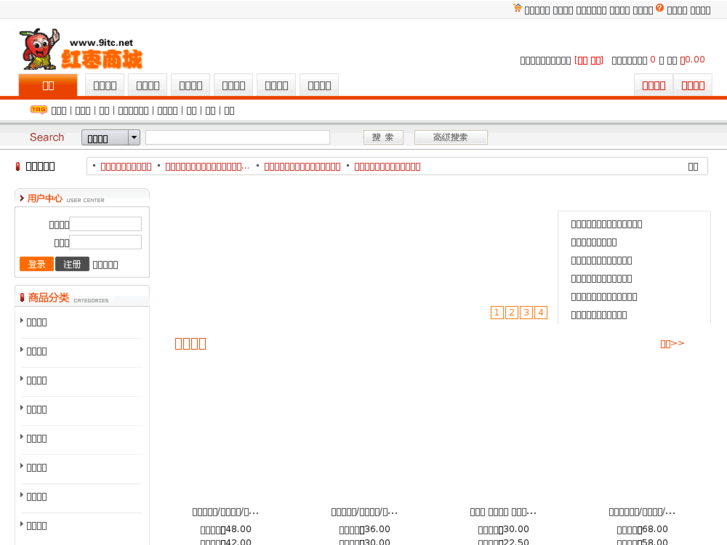727x545 pixels.
Task: Go to slide 3 in banner pager
Action: (526, 313)
